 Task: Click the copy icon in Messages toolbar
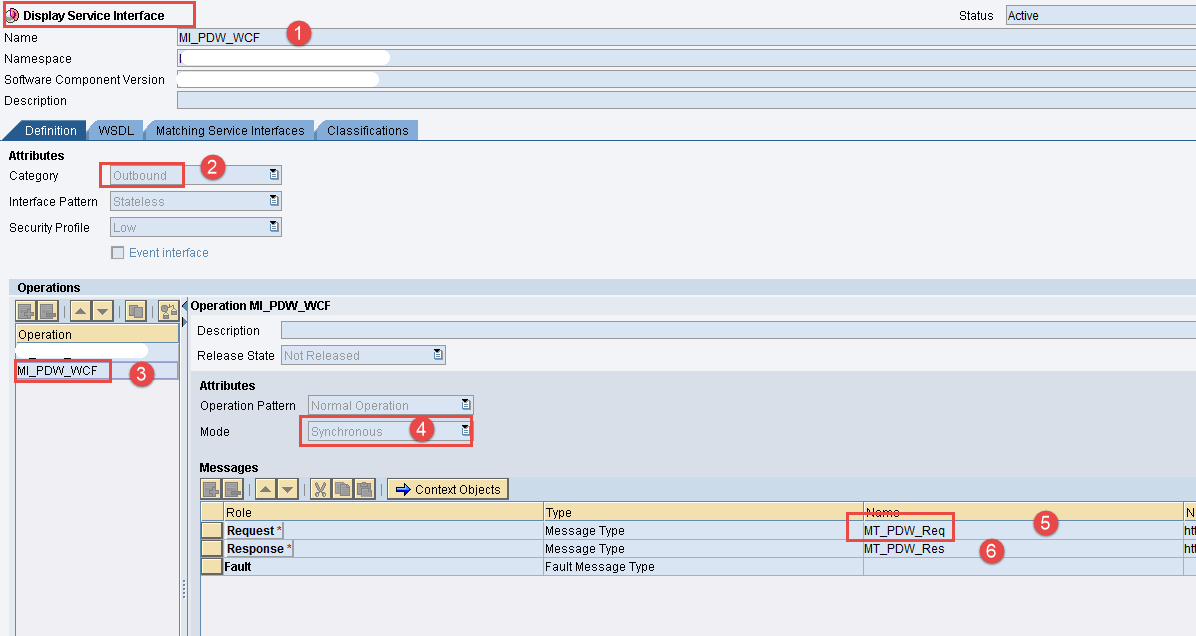point(342,489)
